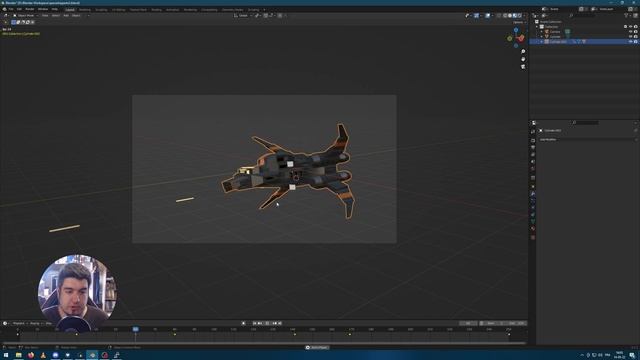Switch to solid viewport shading

510,16
